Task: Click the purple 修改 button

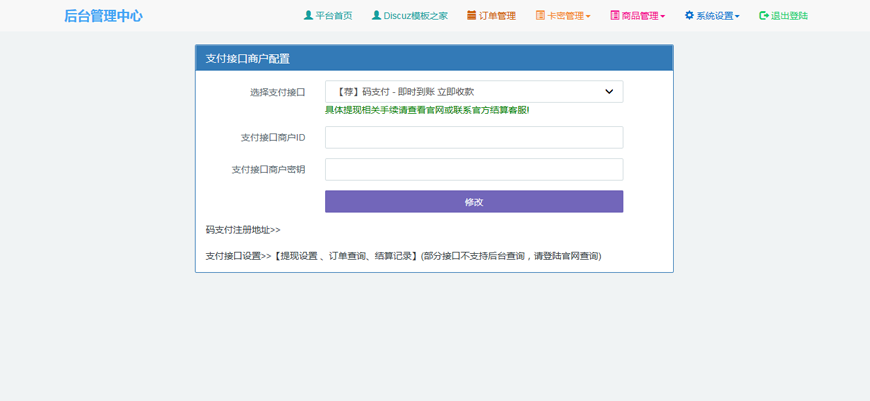Action: tap(474, 202)
